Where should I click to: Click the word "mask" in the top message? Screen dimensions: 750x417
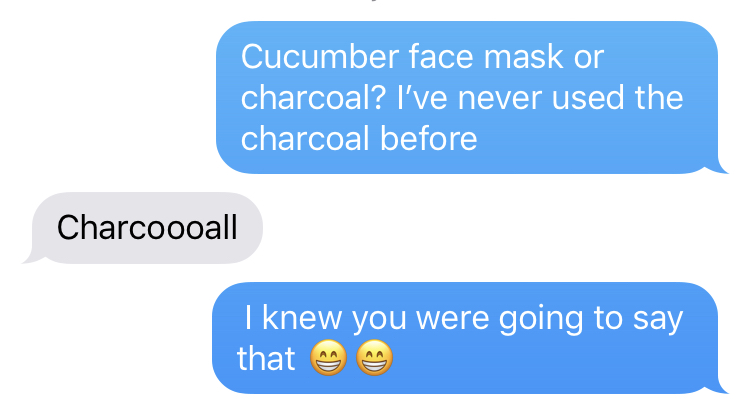coord(523,57)
